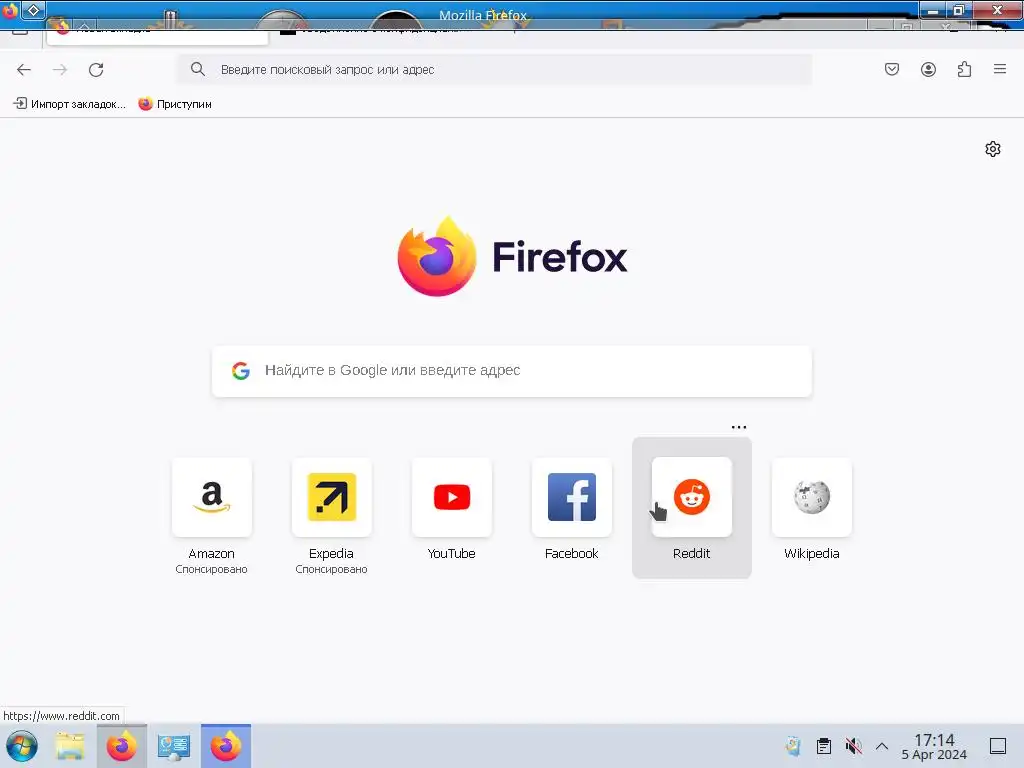Click the Google search box on page
1024x768 pixels.
point(512,371)
